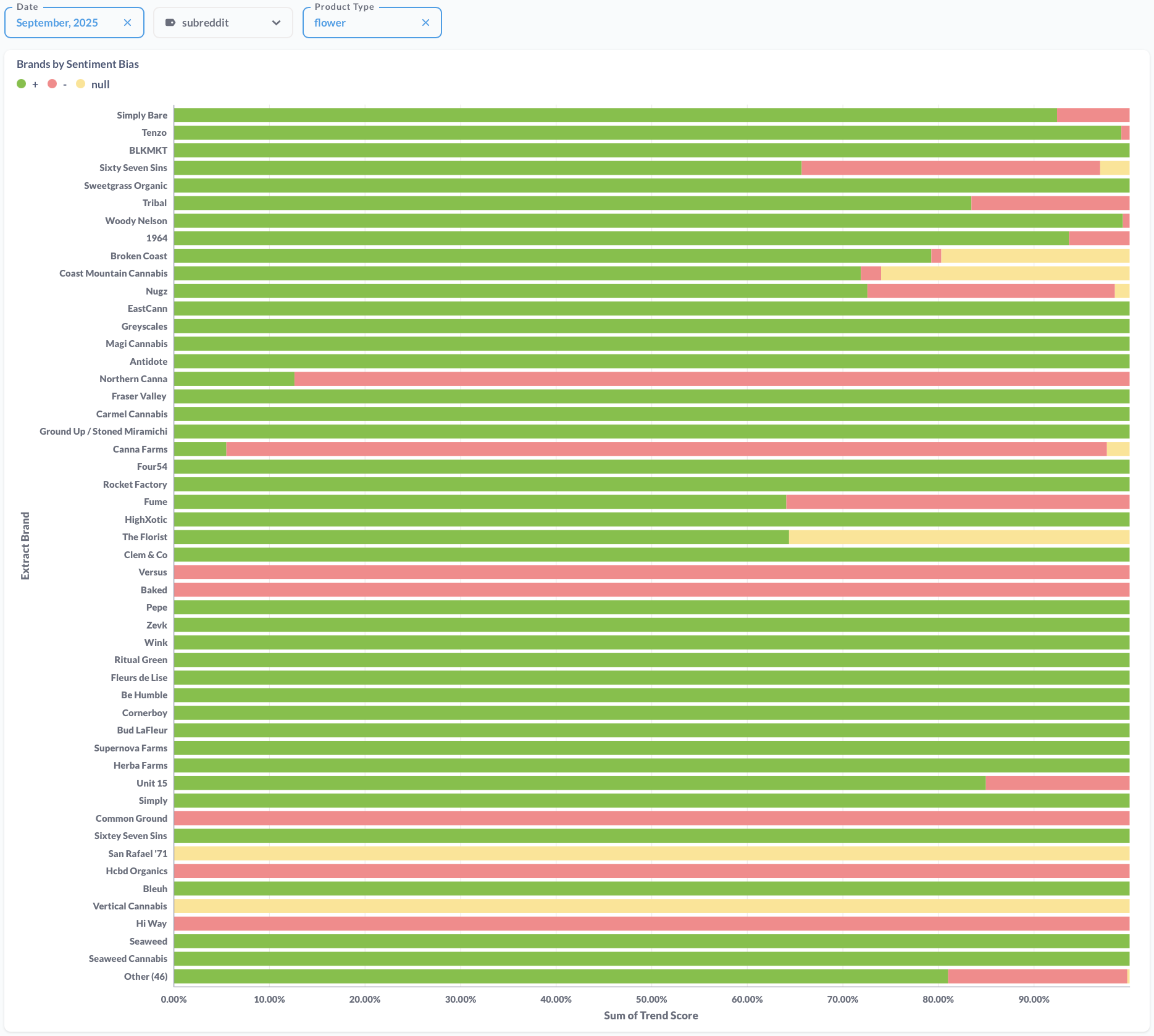Select the Versus negative sentiment bar
Viewport: 1154px width, 1036px height.
(x=651, y=572)
